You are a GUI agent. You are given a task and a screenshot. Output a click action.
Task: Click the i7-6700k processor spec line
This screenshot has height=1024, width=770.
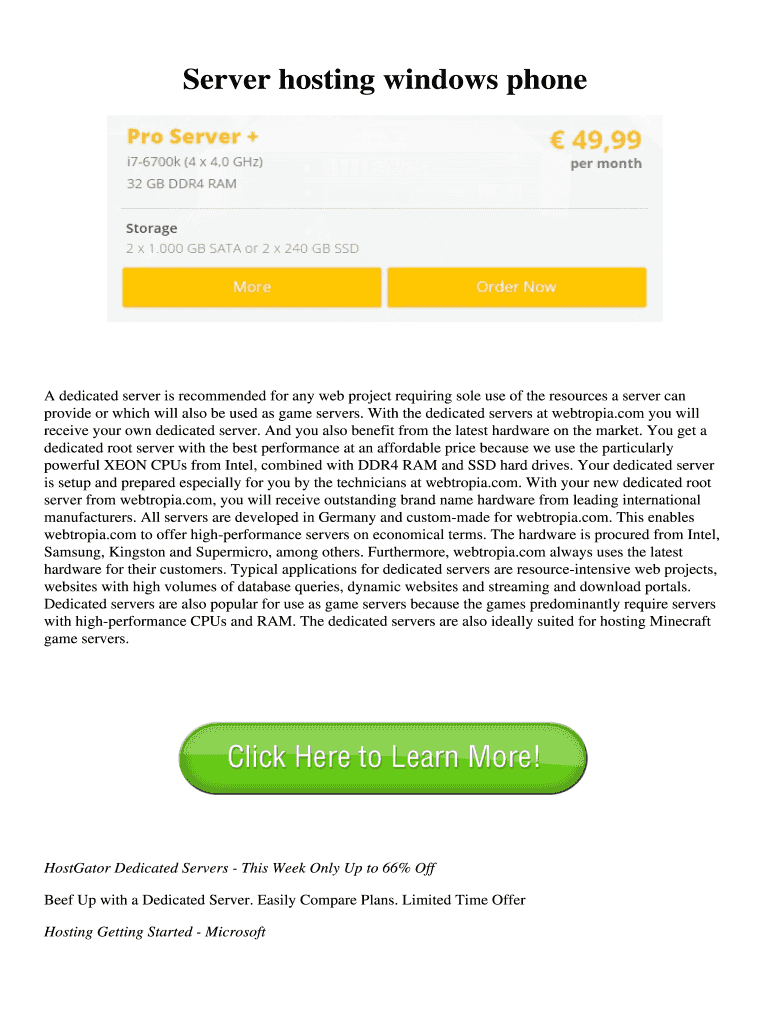click(196, 162)
